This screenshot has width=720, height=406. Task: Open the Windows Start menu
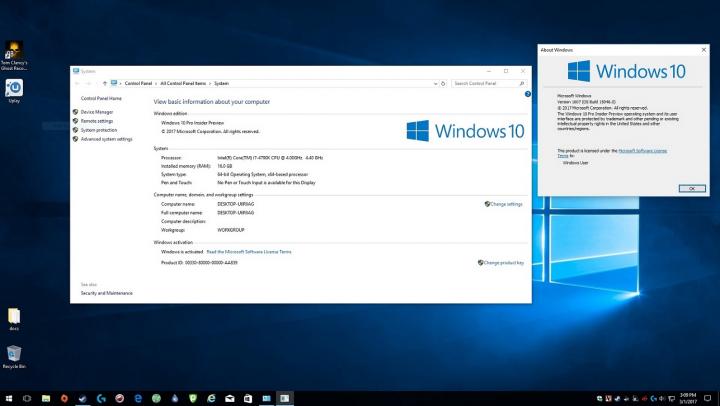coord(9,398)
